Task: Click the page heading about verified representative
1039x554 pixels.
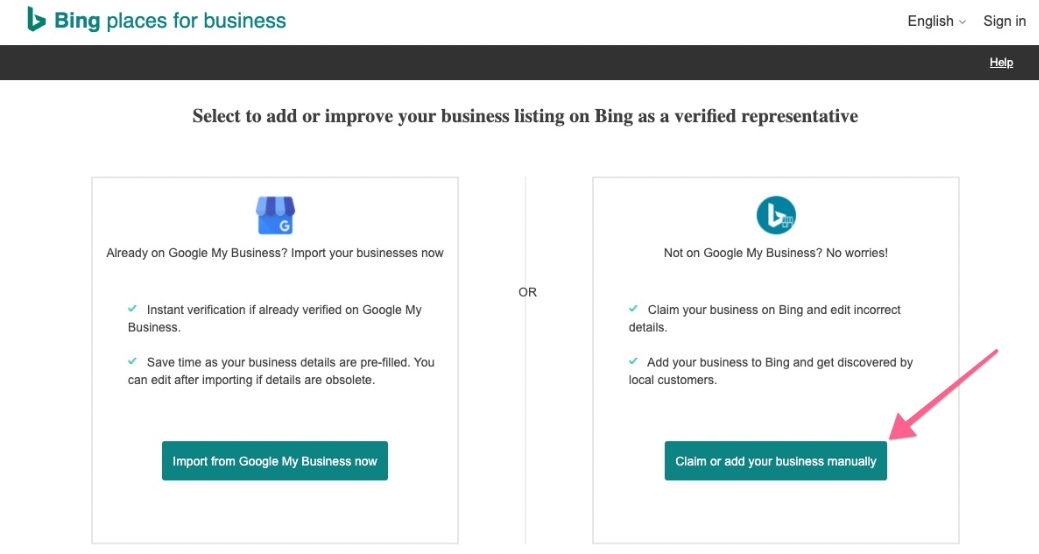Action: (x=525, y=116)
